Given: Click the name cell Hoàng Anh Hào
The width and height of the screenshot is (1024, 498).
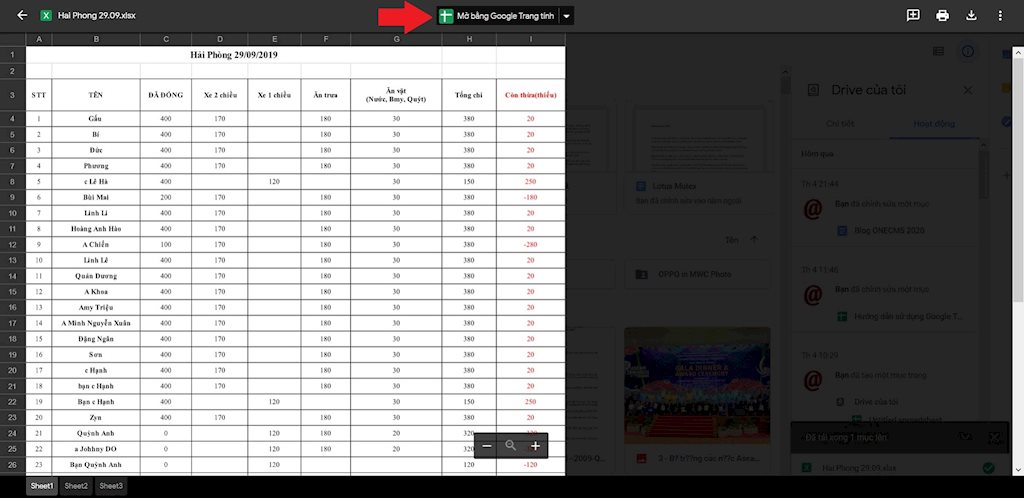Looking at the screenshot, I should (96, 228).
